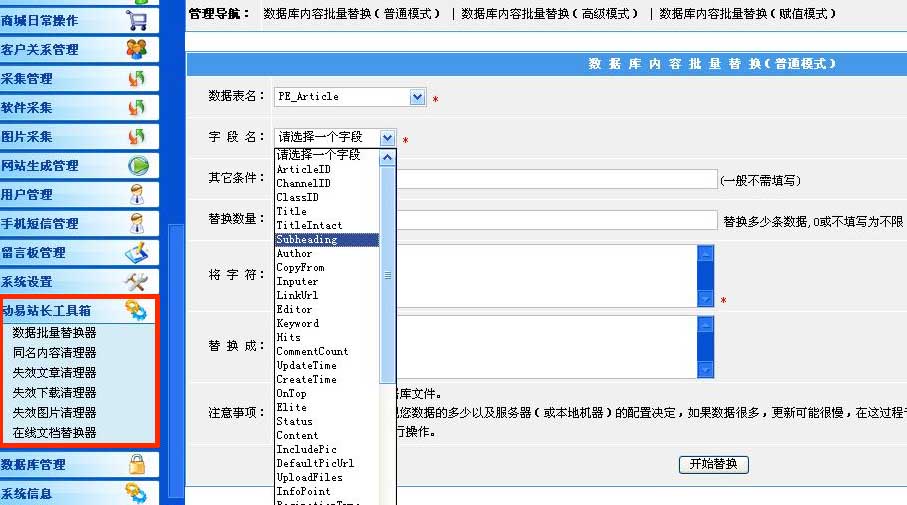
Task: Click the 其它条件 input field
Action: (x=556, y=179)
